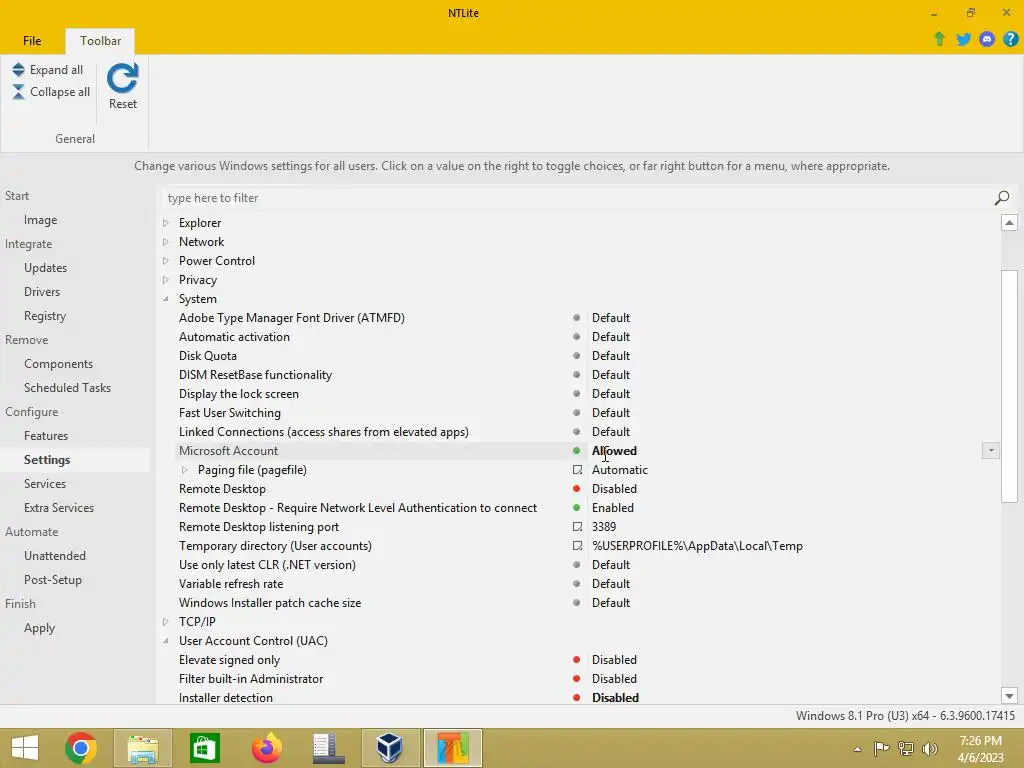
Task: Focus the 'type here to filter' field
Action: [x=578, y=198]
